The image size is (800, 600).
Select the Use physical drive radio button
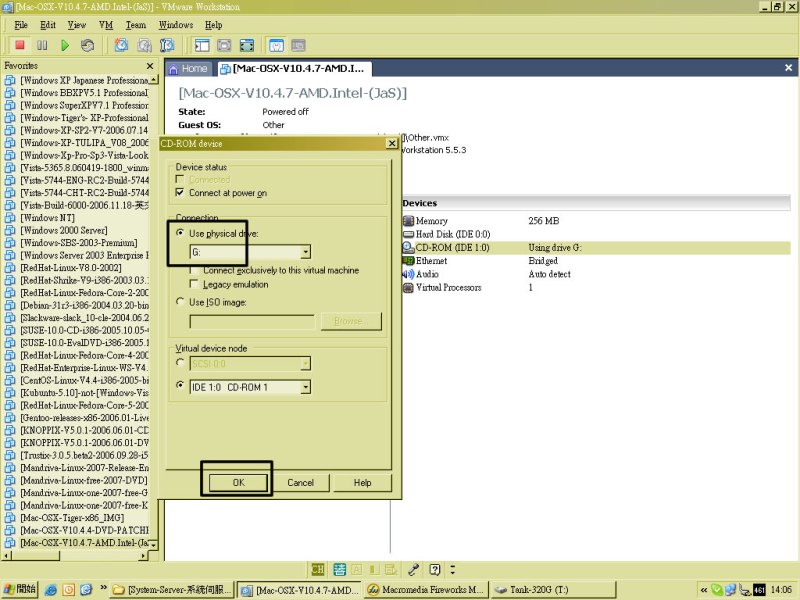pos(180,233)
